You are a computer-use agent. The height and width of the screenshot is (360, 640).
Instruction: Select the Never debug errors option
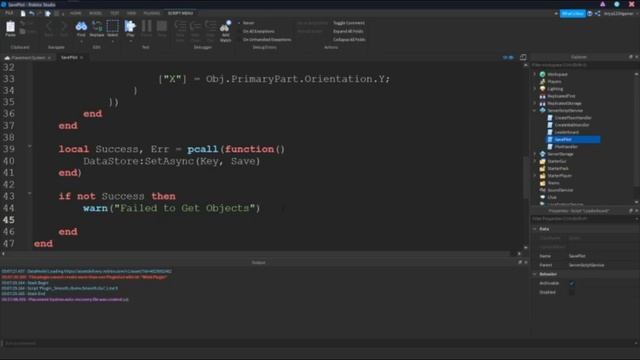click(248, 23)
